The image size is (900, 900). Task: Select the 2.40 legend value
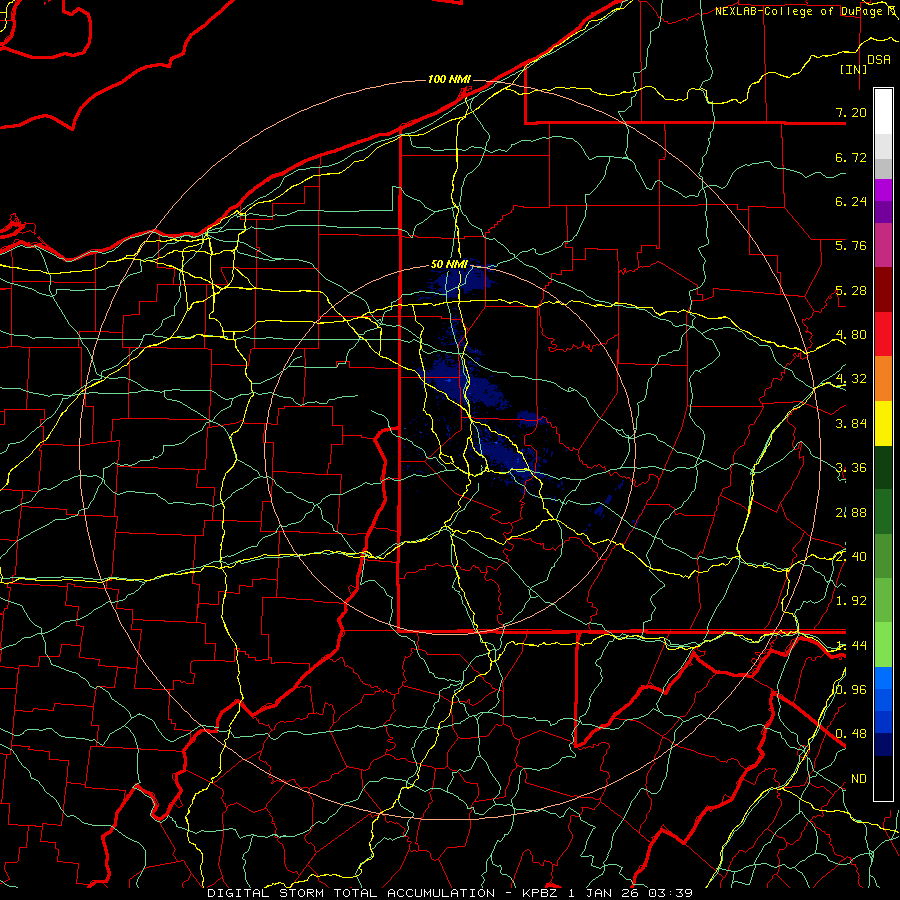click(851, 557)
